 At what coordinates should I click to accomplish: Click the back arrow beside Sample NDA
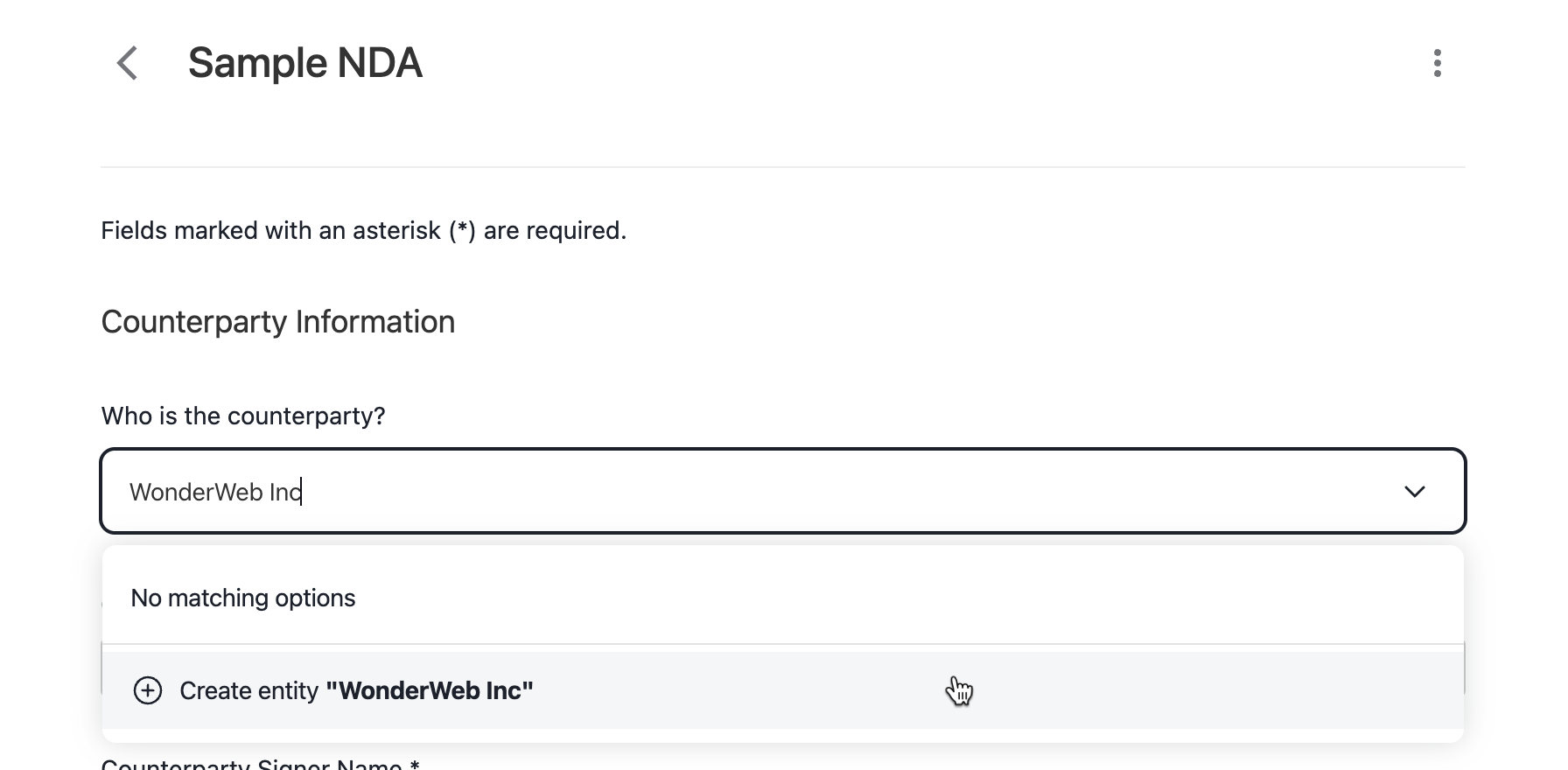[128, 62]
